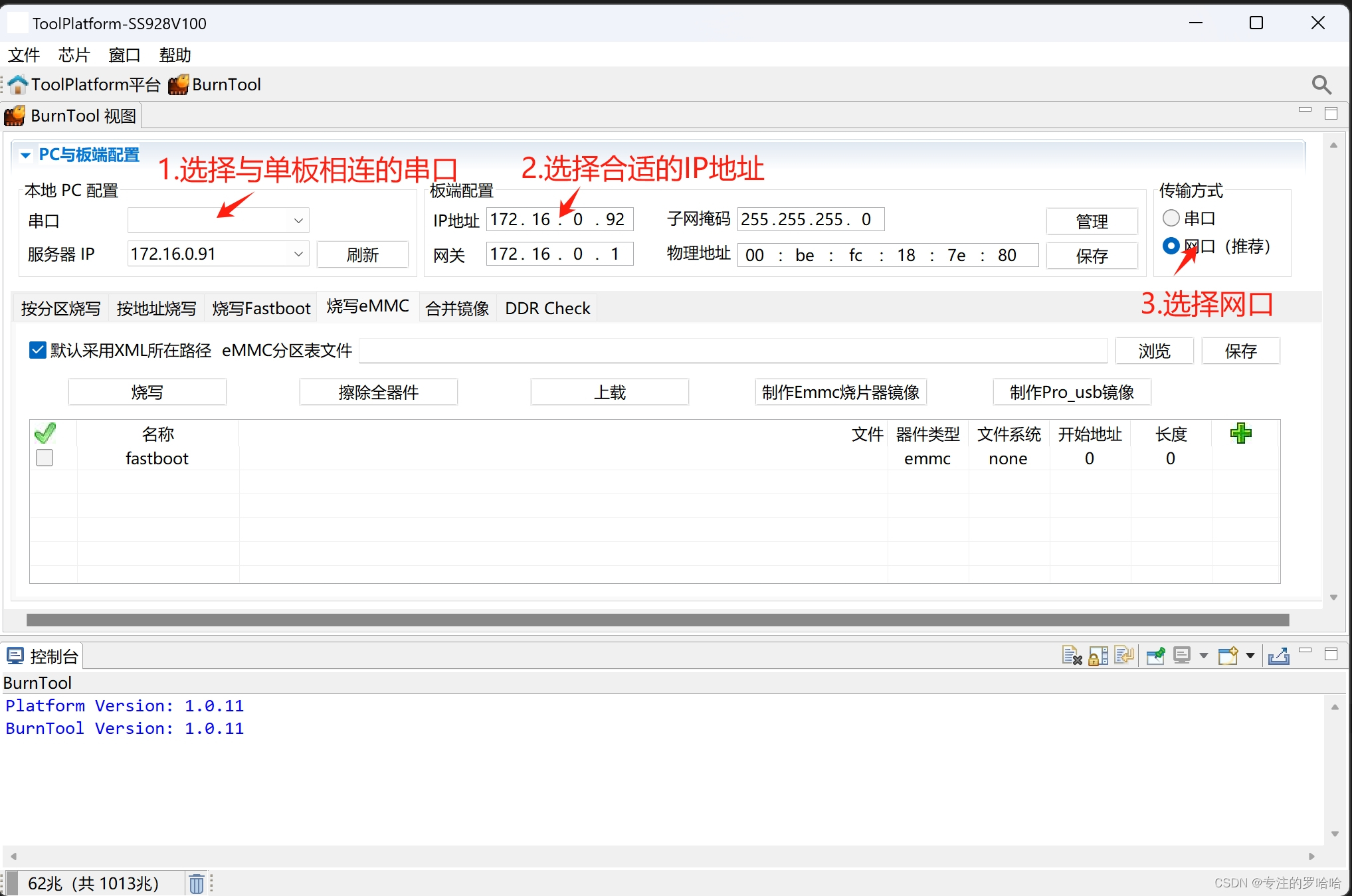Switch to 按分区烧写 tab

click(x=60, y=308)
